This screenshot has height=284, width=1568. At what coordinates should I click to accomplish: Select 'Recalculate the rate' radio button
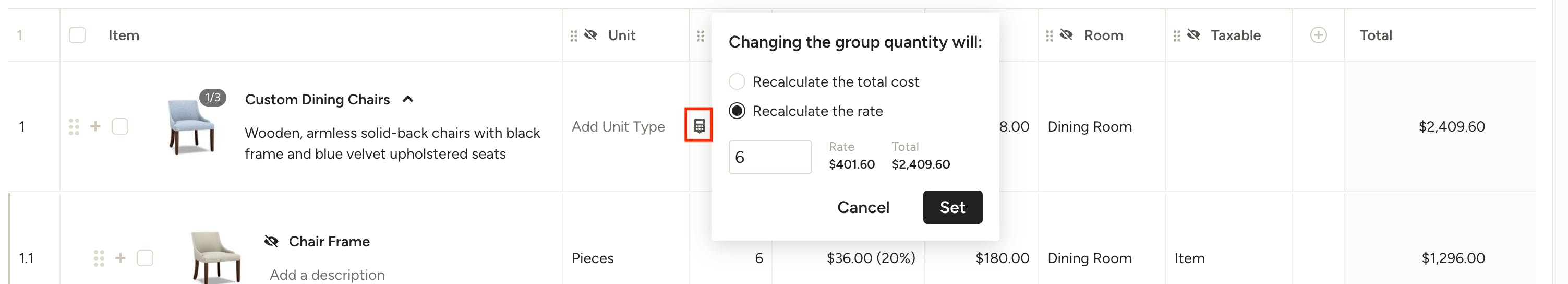pyautogui.click(x=737, y=111)
